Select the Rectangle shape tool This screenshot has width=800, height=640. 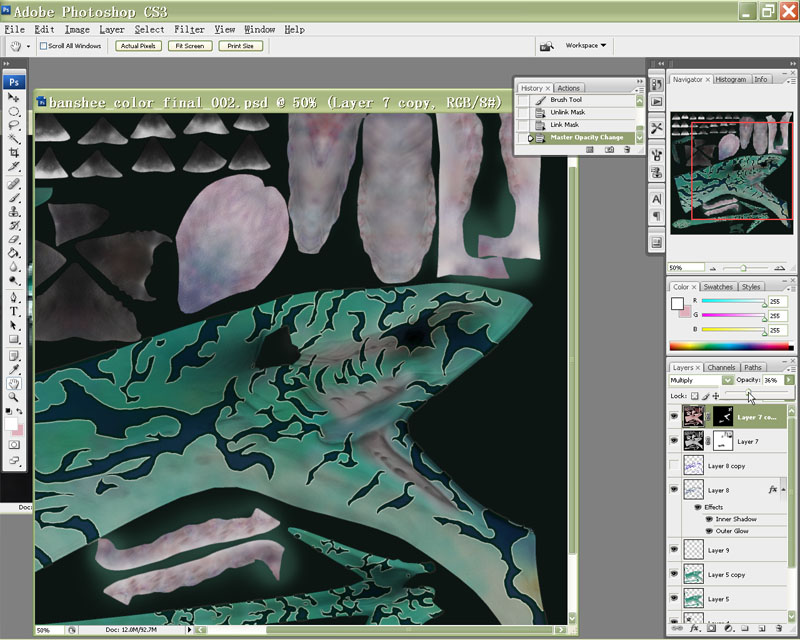(x=14, y=339)
